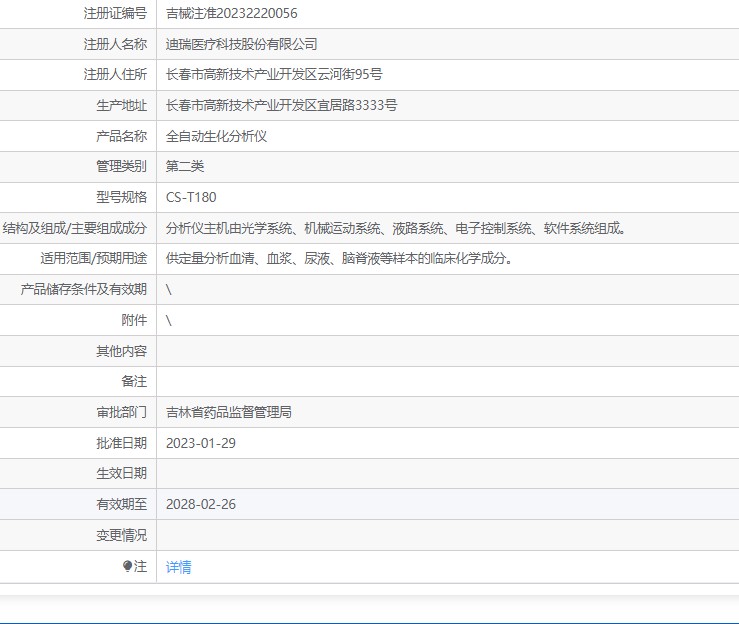
Task: Select expiry date 2028-02-26
Action: pyautogui.click(x=201, y=504)
